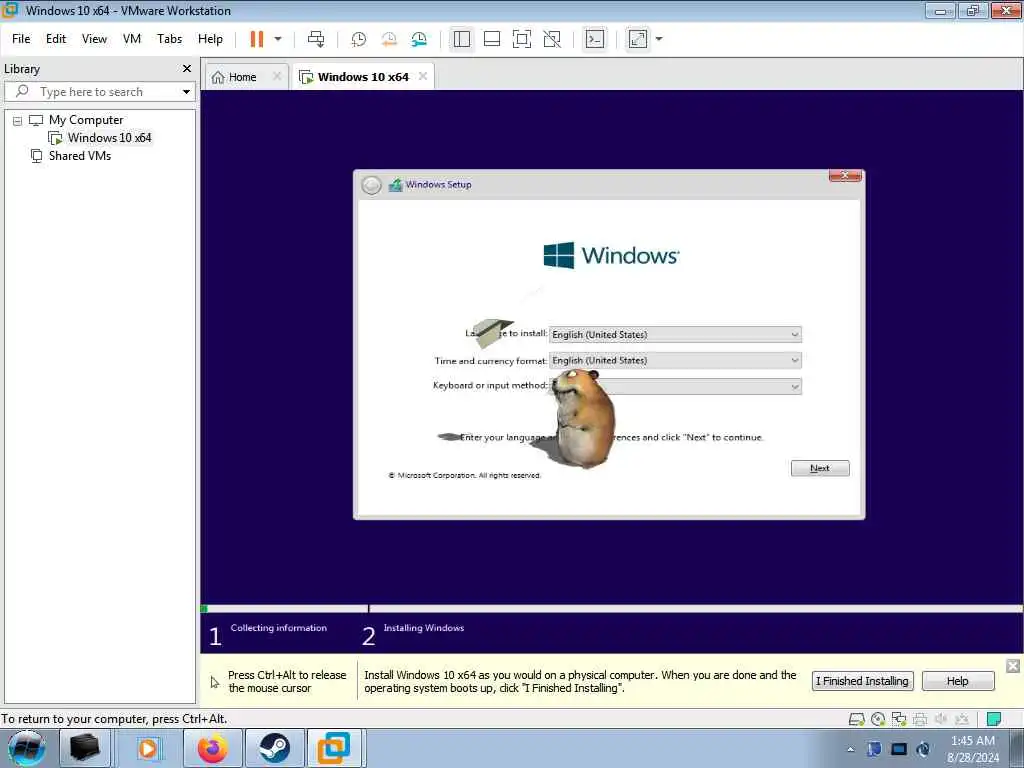Click the hard disk device status icon

(x=856, y=720)
